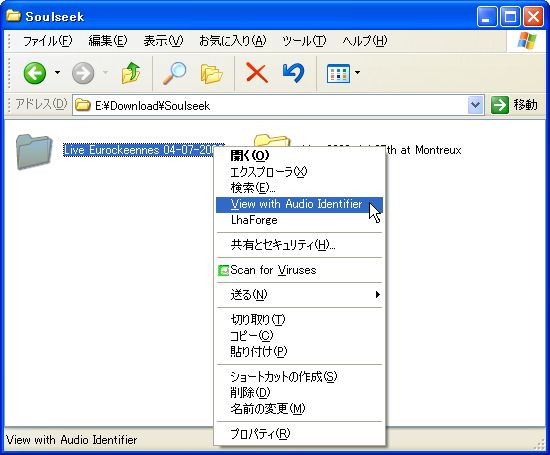The width and height of the screenshot is (550, 455).
Task: Open the Search magnifier tool
Action: coord(174,73)
